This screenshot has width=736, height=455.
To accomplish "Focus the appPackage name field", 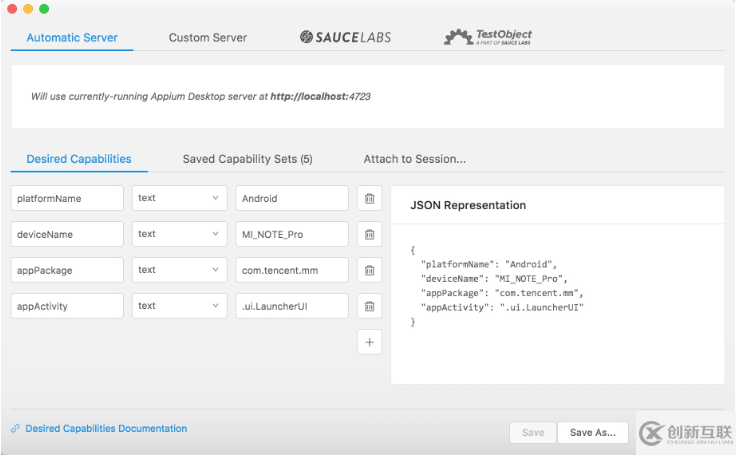I will [x=67, y=270].
